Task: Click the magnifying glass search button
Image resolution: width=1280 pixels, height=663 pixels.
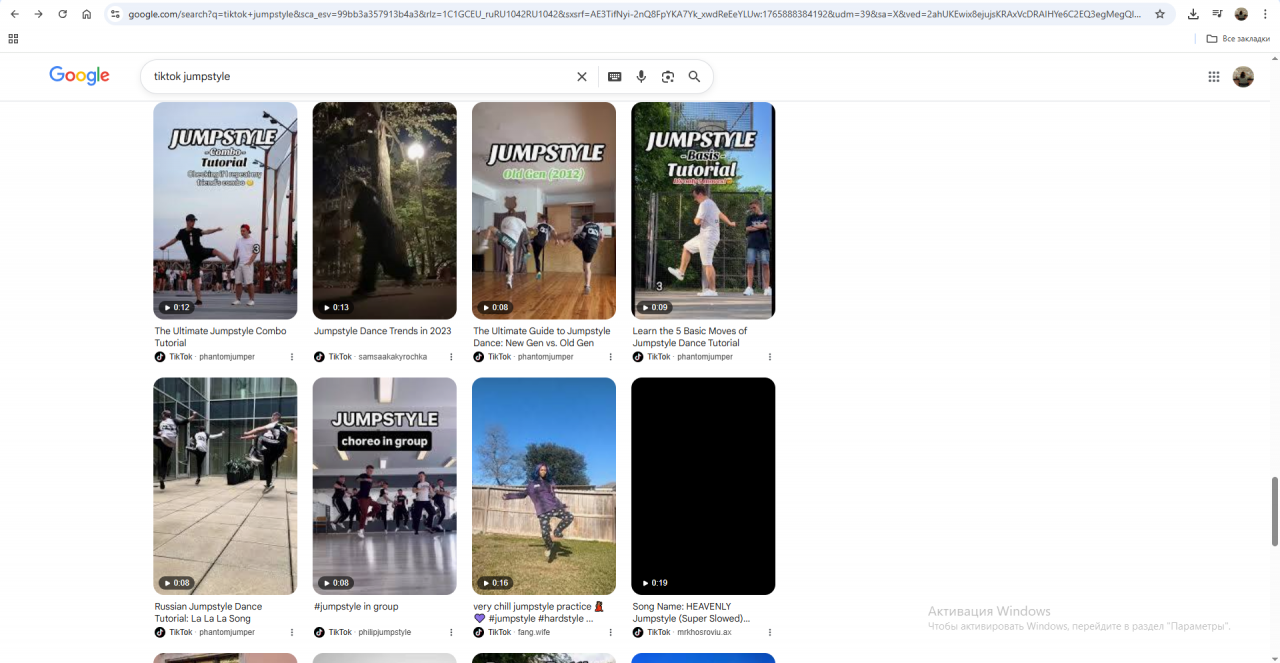Action: pos(694,77)
